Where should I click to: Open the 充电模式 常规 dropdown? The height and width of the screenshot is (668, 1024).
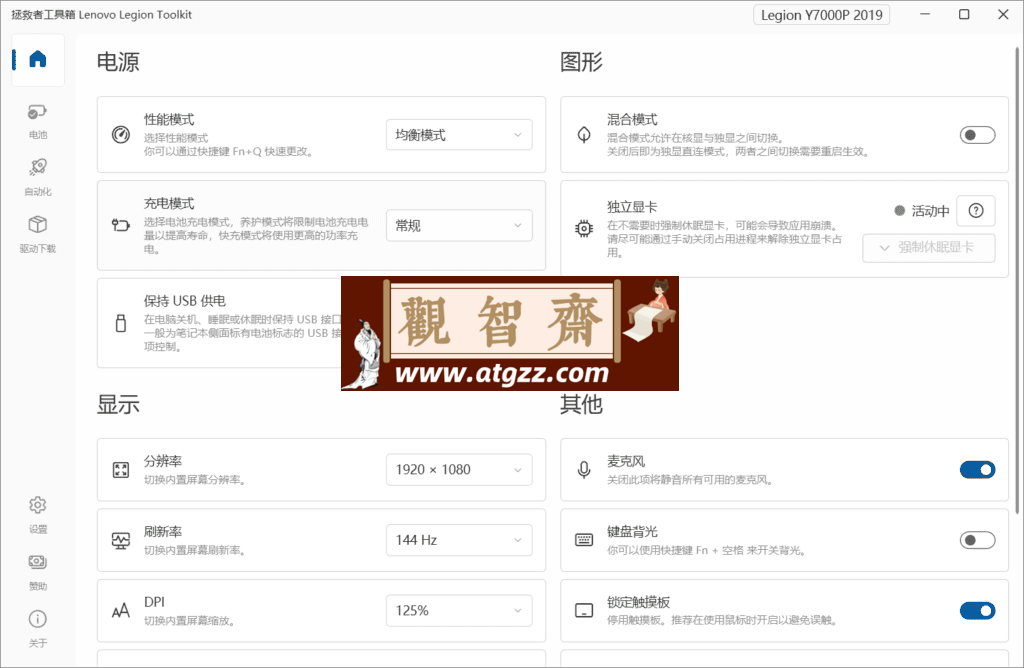tap(459, 225)
